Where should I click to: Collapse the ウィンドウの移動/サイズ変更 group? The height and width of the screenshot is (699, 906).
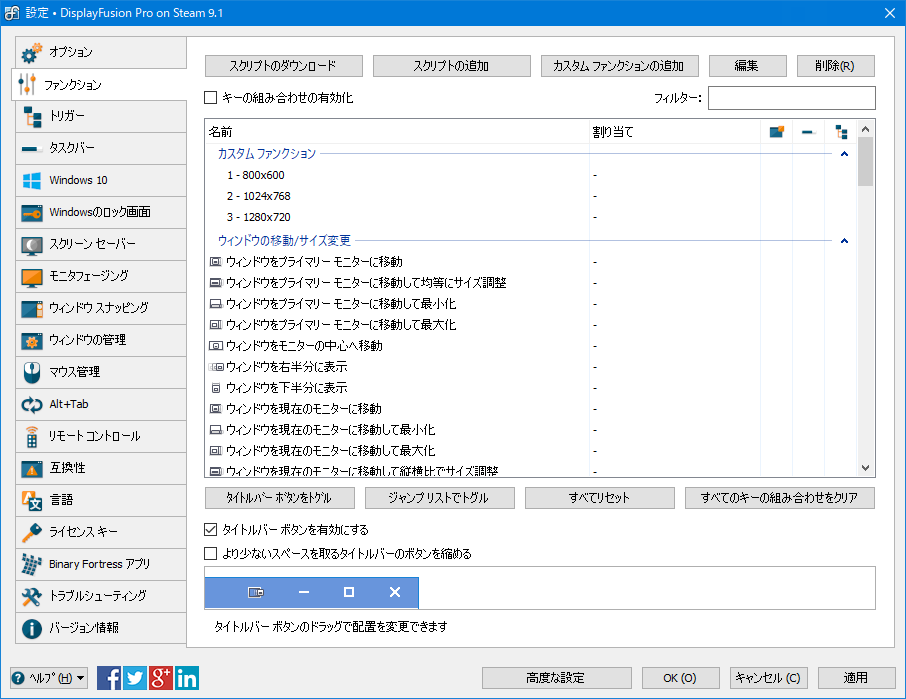tap(843, 240)
